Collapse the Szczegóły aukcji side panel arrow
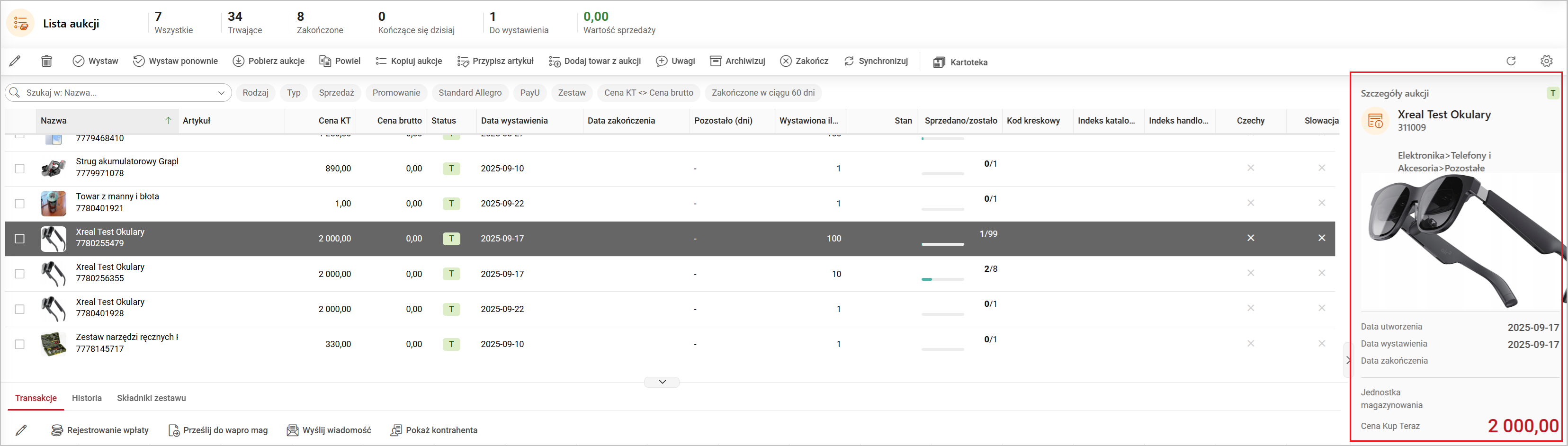The height and width of the screenshot is (446, 1568). point(1348,360)
